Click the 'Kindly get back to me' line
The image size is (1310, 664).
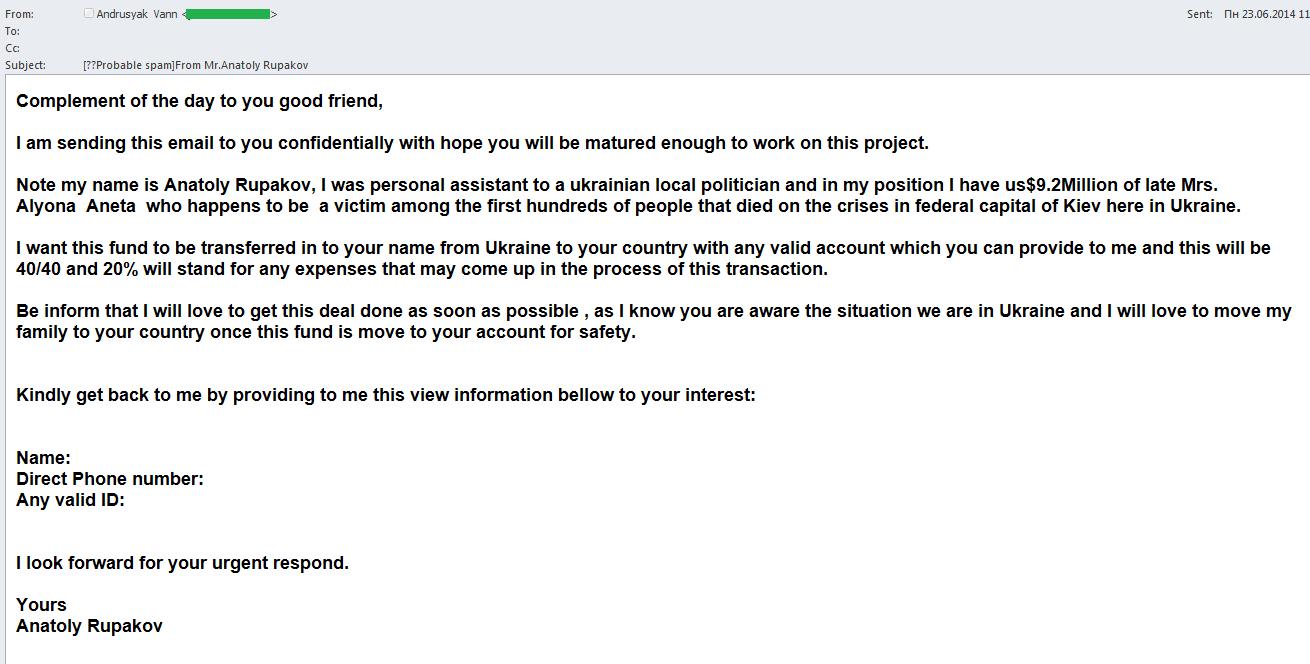(386, 395)
